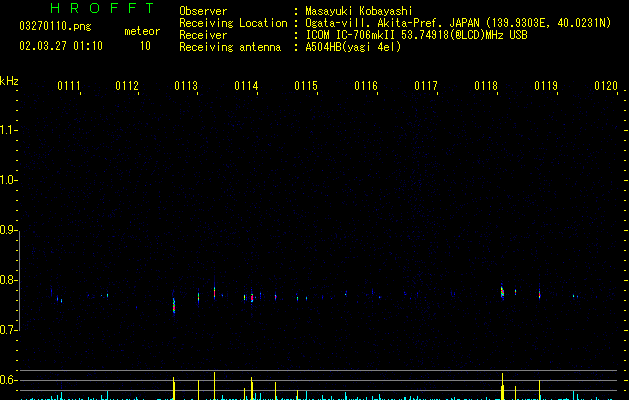Click the meteor count value 10
Viewport: 629px width, 400px height.
[x=145, y=46]
